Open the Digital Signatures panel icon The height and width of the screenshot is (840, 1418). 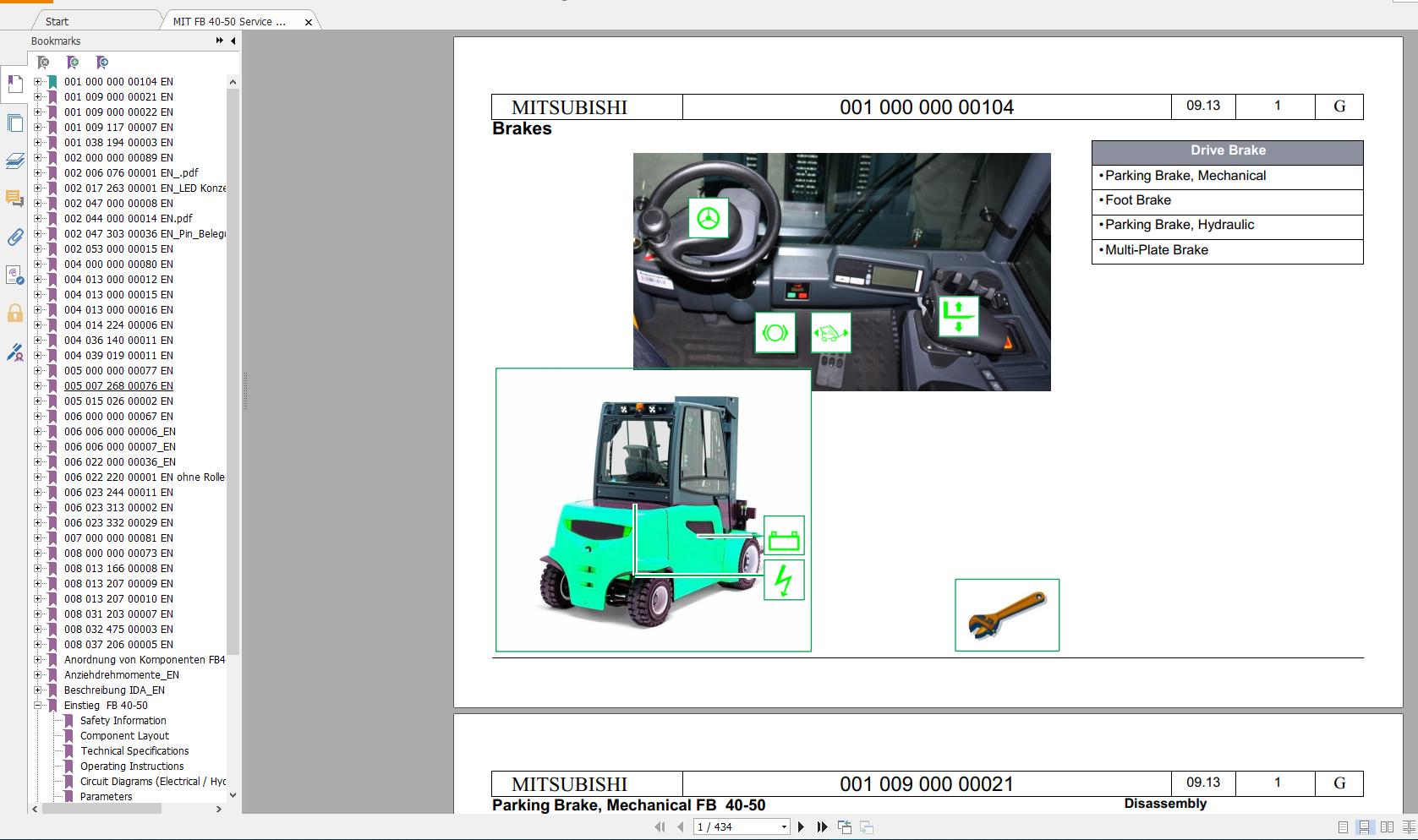[x=14, y=275]
